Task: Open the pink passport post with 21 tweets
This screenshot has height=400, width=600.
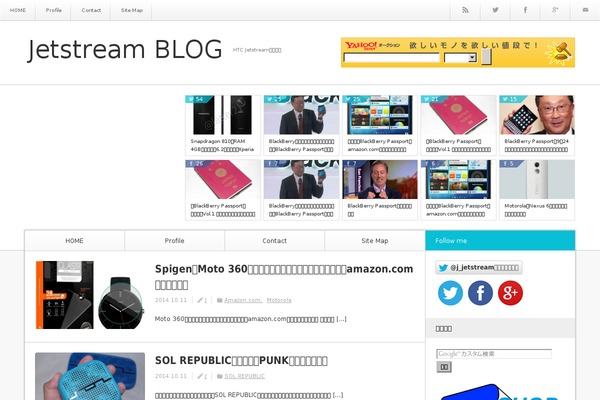Action: point(458,125)
